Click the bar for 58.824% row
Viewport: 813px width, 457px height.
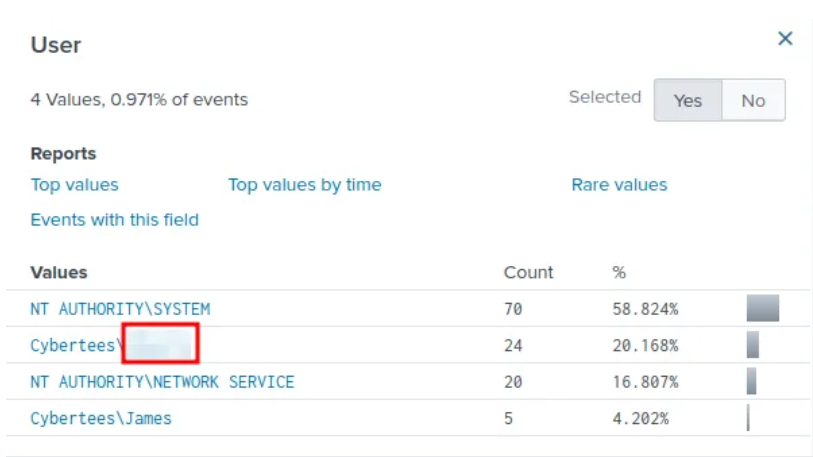pos(763,308)
